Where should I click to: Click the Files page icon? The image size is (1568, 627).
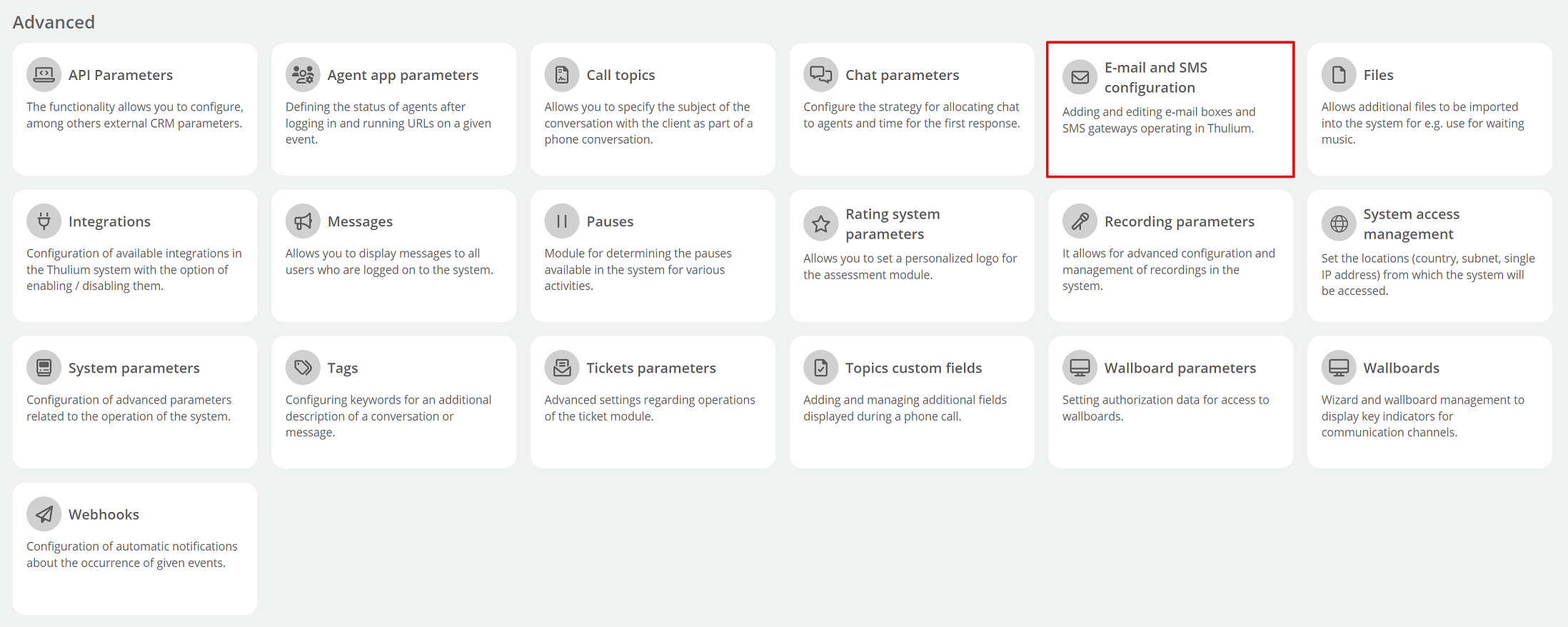[1339, 74]
